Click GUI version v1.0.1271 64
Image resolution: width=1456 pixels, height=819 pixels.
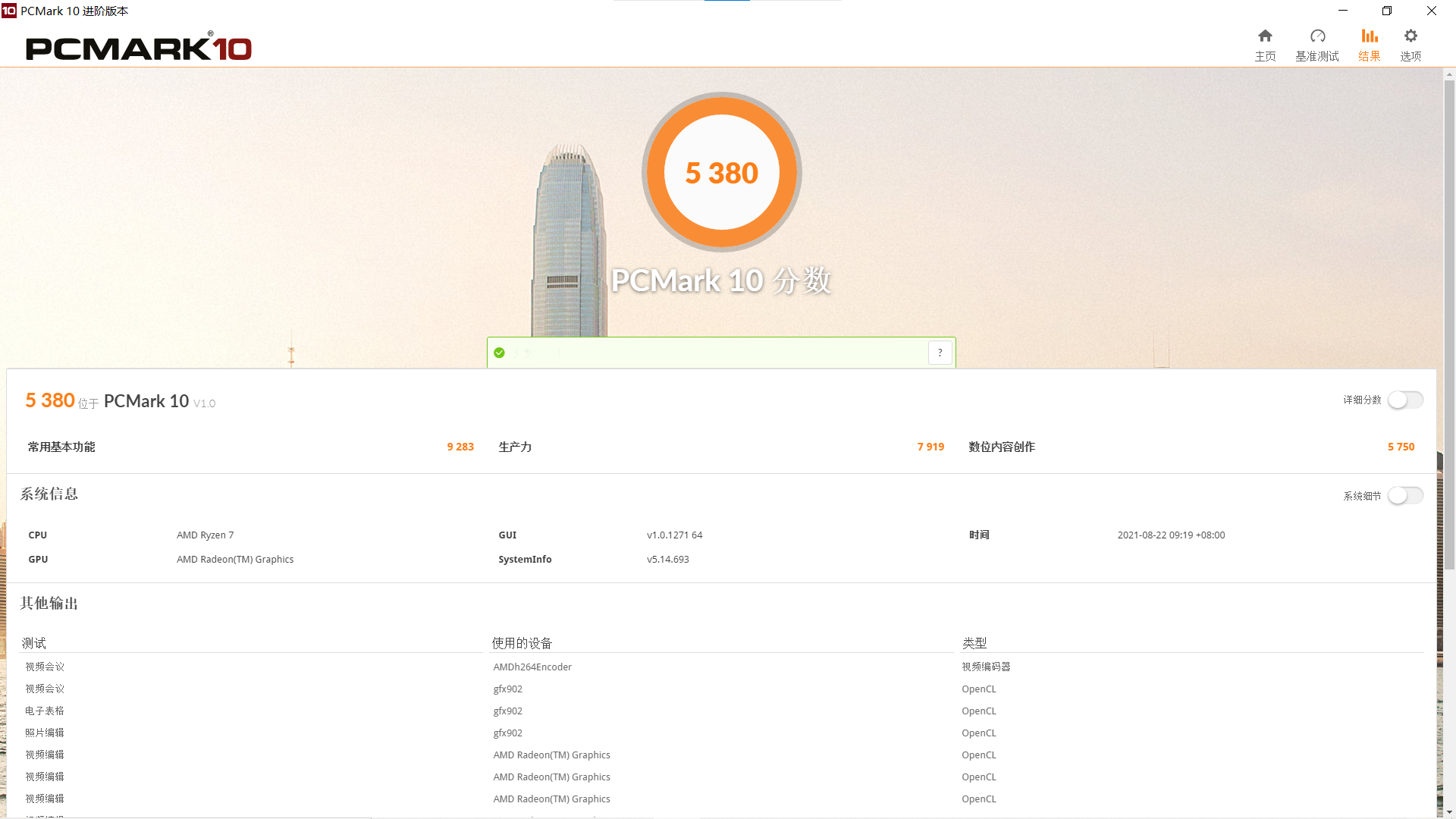click(675, 535)
